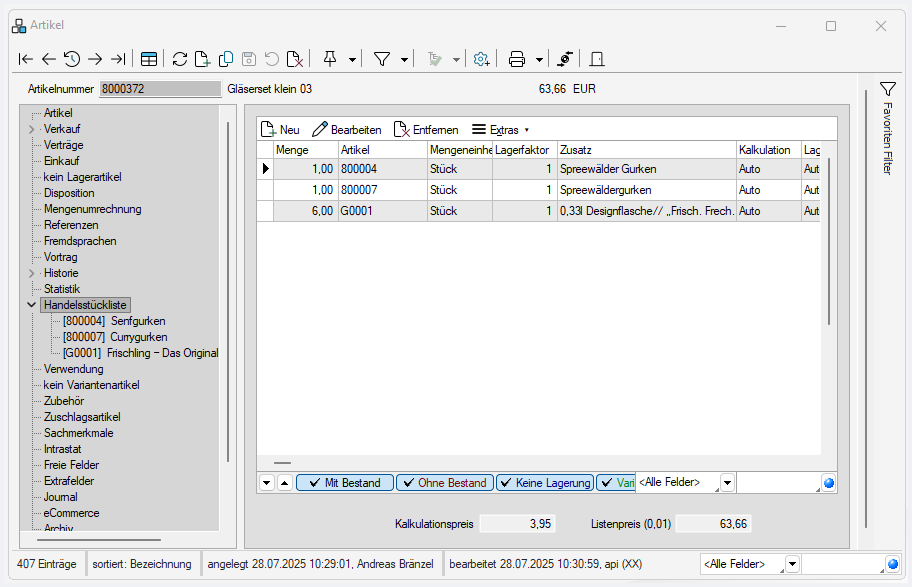Click the Artikelnummer input field
The width and height of the screenshot is (912, 587).
(160, 89)
